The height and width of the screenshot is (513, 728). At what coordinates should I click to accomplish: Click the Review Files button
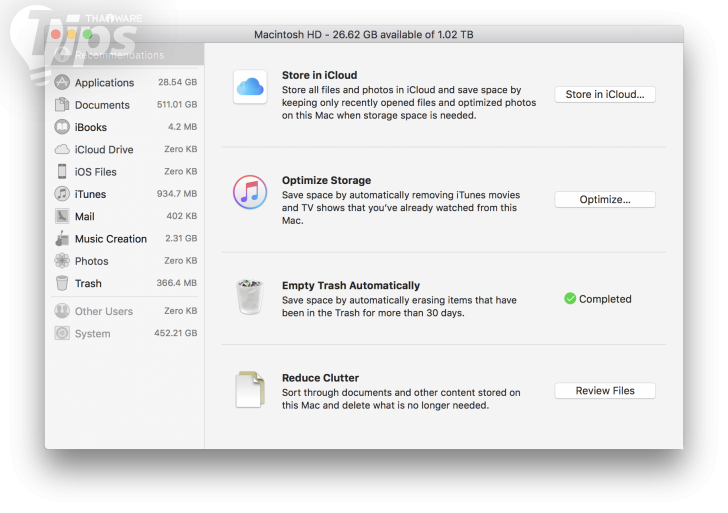[x=605, y=390]
